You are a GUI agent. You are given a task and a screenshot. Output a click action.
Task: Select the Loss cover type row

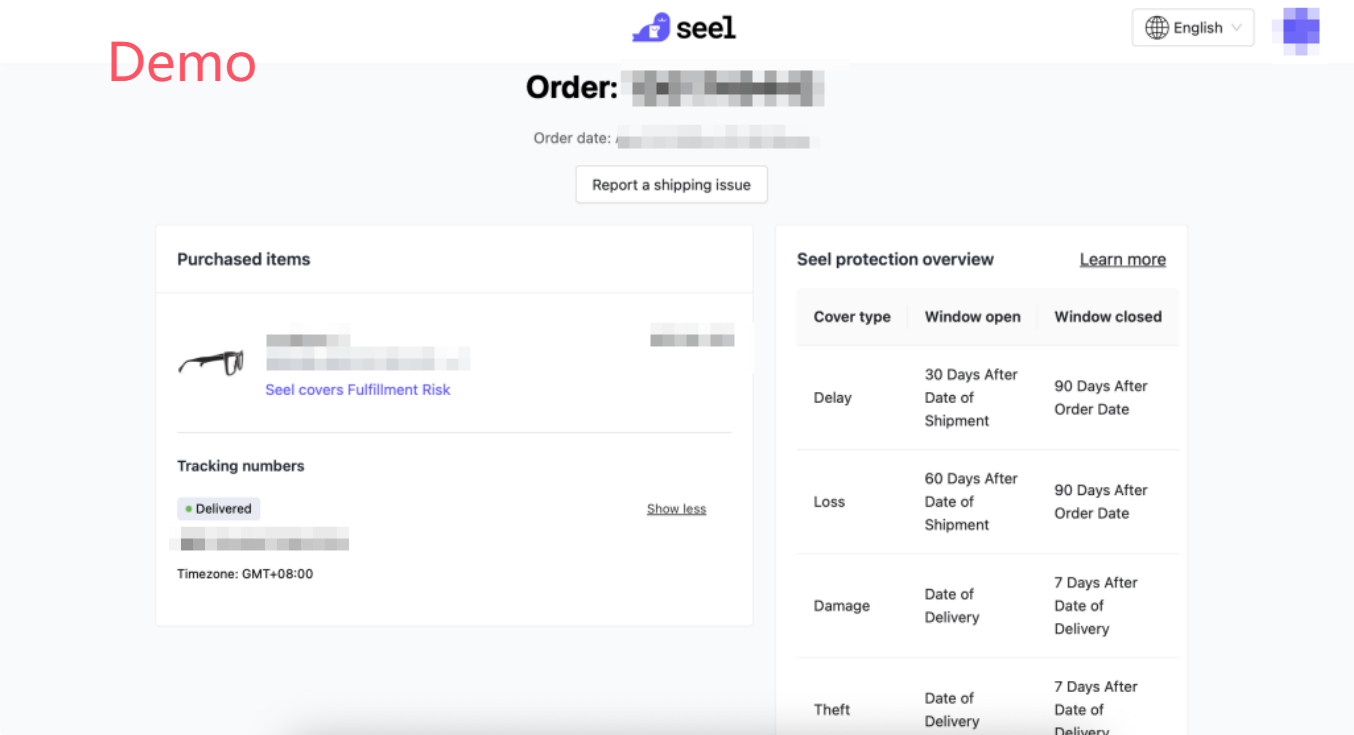829,502
